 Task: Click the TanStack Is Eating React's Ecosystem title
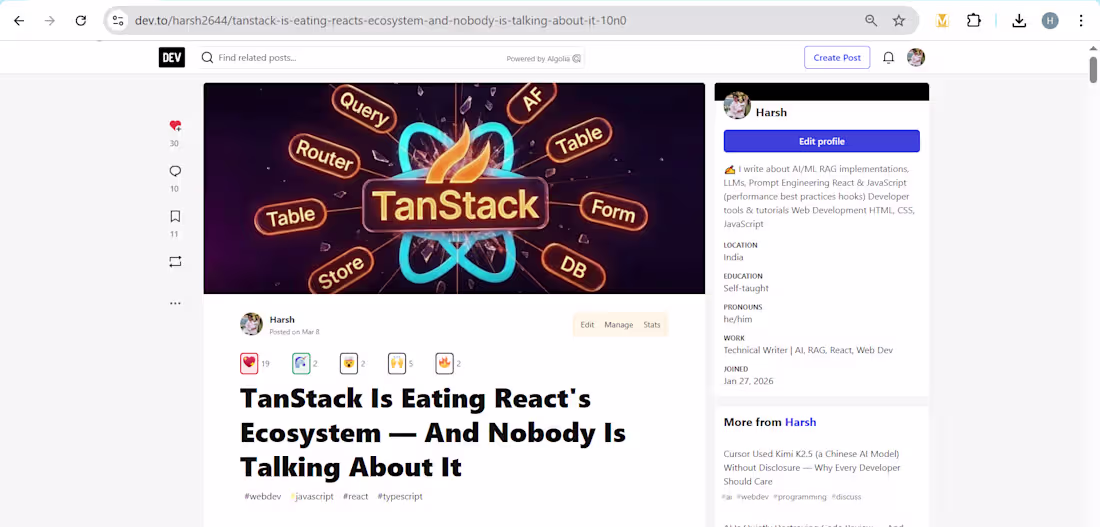coord(432,432)
